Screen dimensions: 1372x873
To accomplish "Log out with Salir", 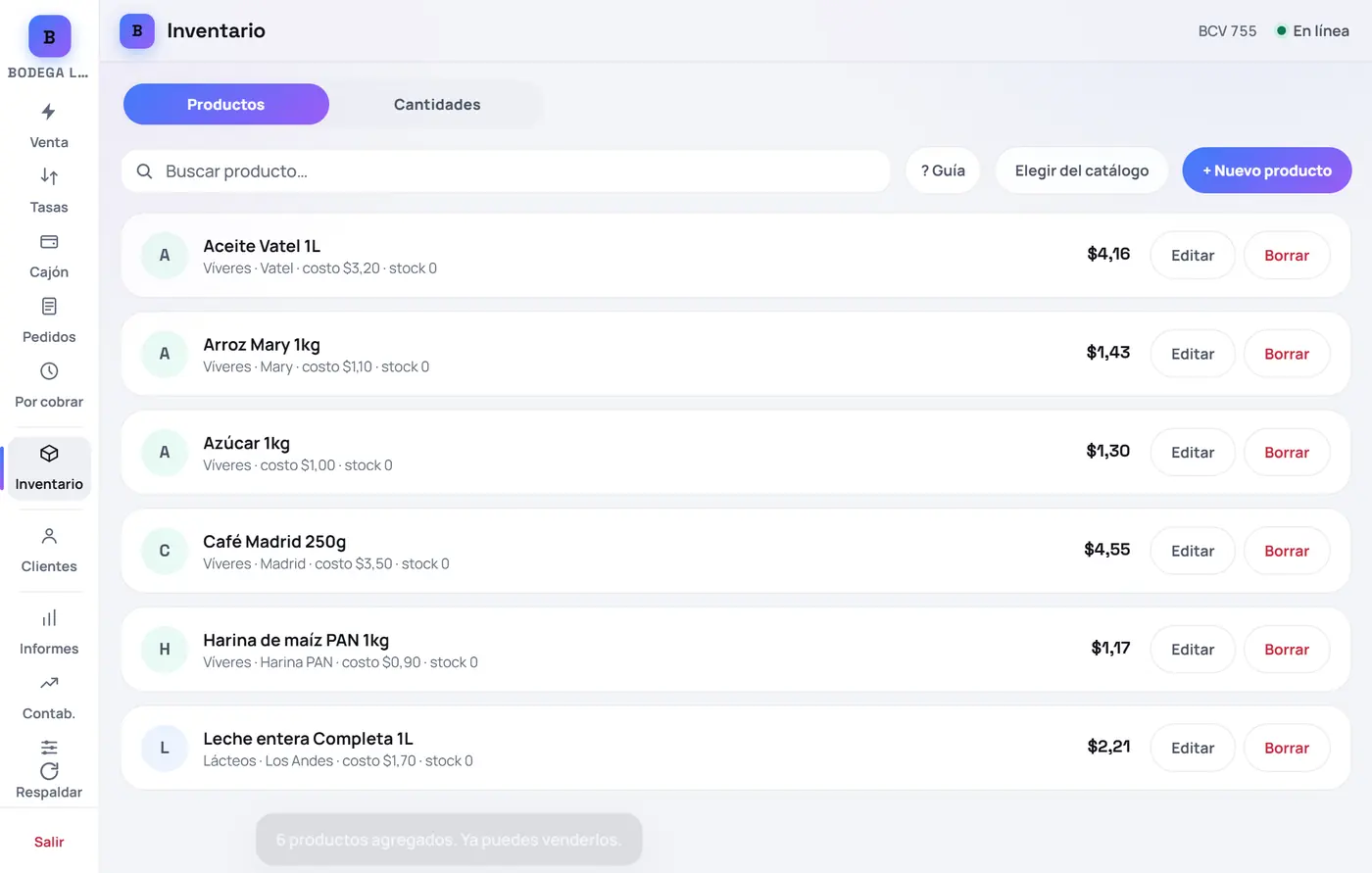I will pyautogui.click(x=49, y=842).
